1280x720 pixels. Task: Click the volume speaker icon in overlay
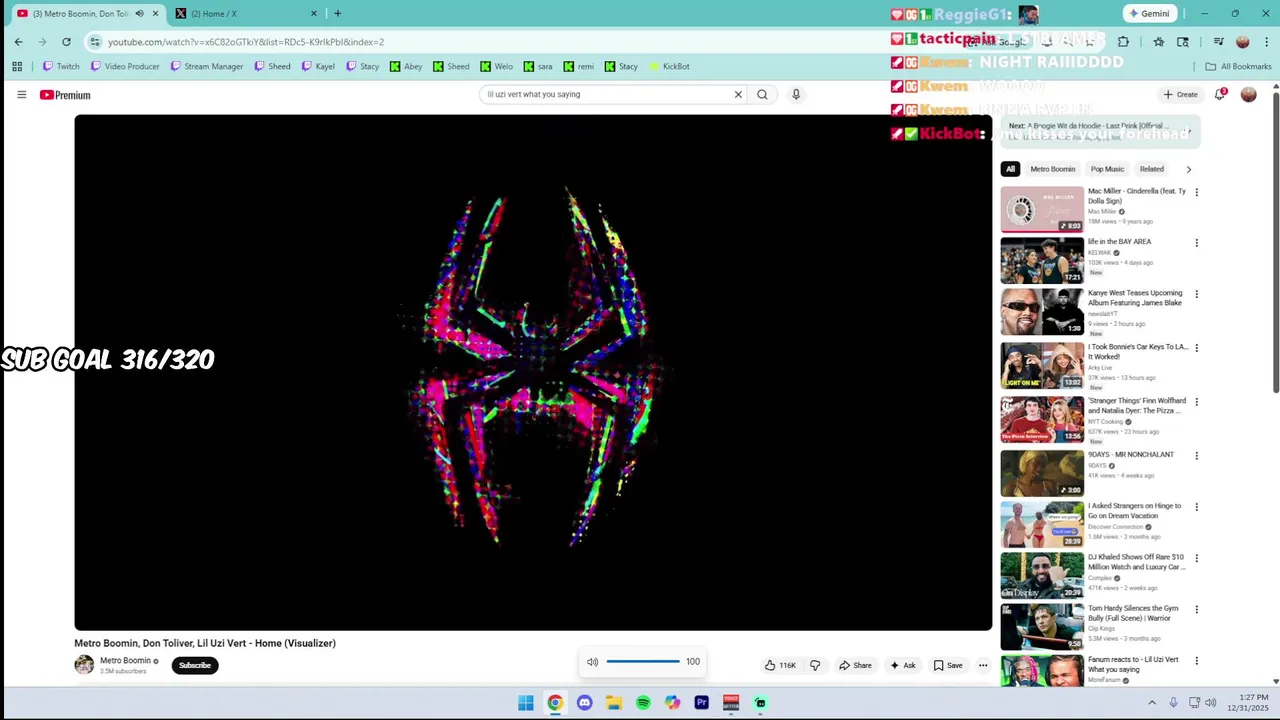coord(592,662)
